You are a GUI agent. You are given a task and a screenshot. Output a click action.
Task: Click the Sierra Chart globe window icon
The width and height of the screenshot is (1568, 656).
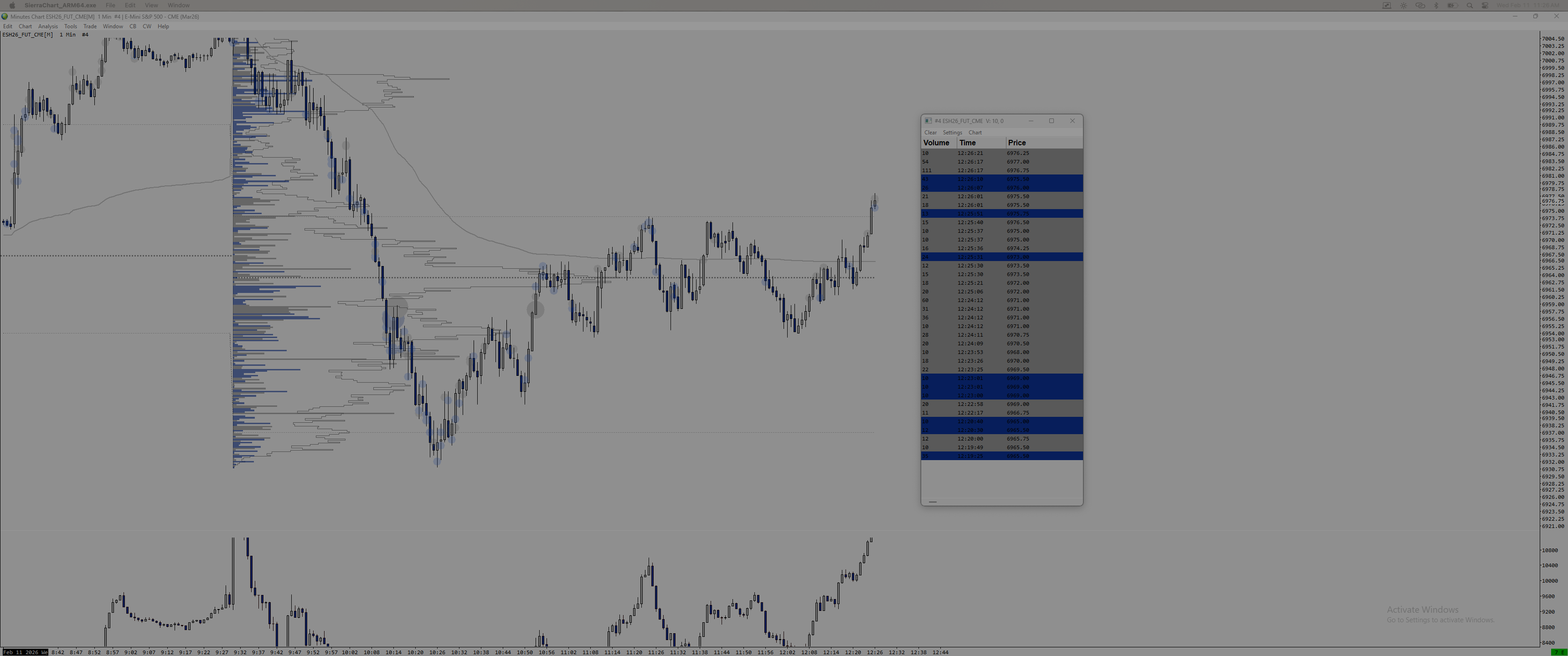pos(5,16)
